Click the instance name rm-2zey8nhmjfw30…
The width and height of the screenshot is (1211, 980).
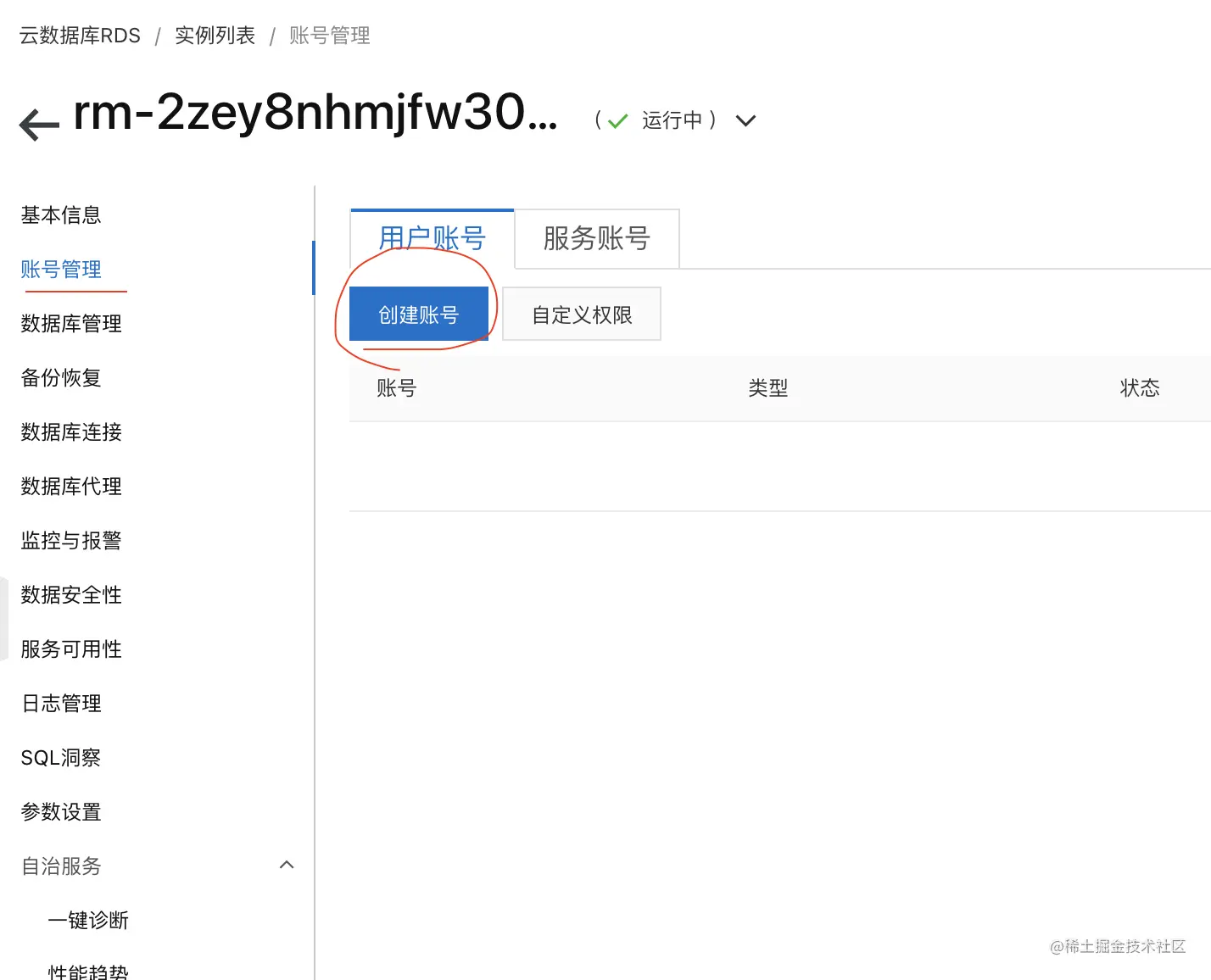click(315, 114)
